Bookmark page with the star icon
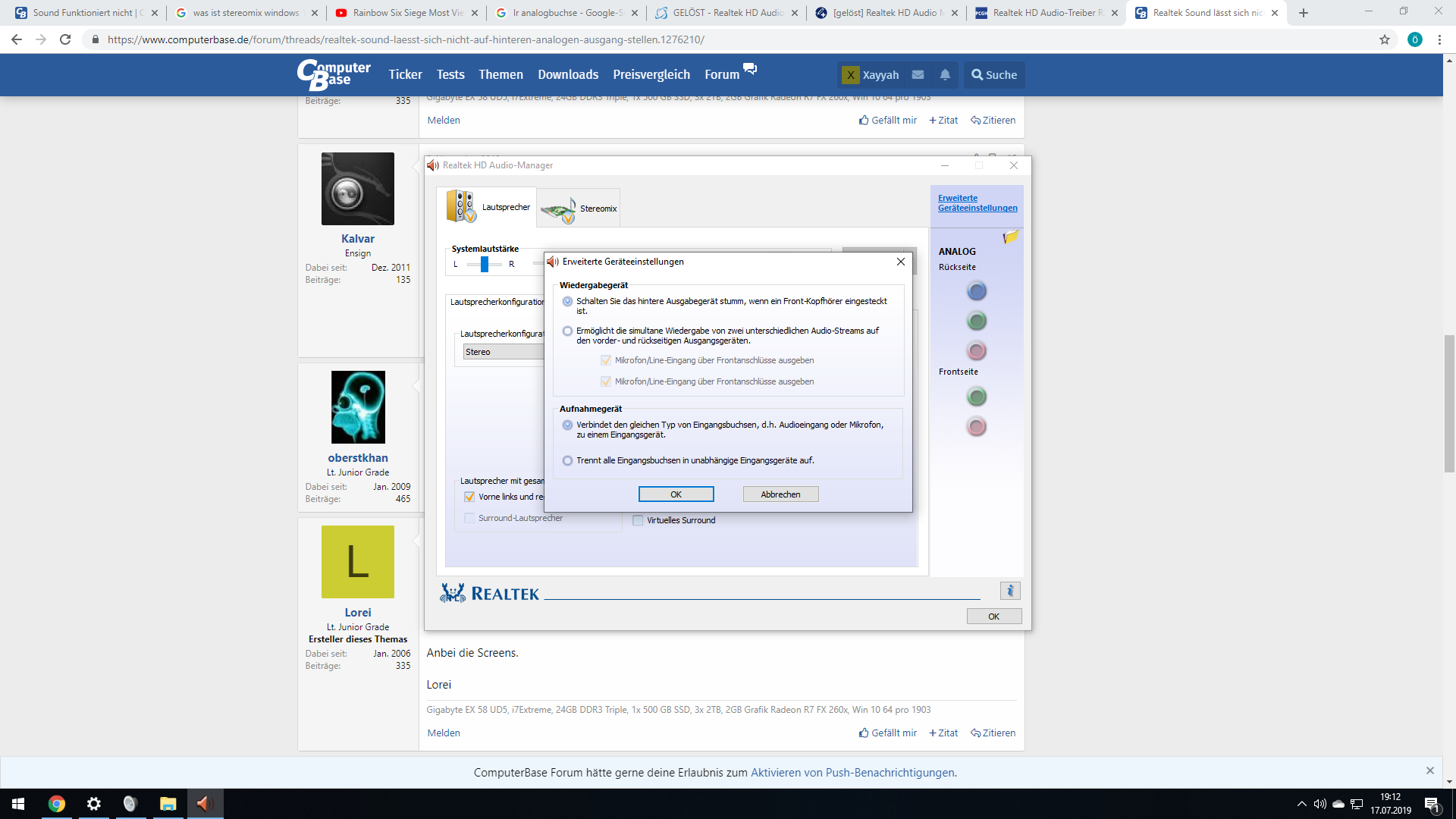This screenshot has height=819, width=1456. (x=1385, y=39)
